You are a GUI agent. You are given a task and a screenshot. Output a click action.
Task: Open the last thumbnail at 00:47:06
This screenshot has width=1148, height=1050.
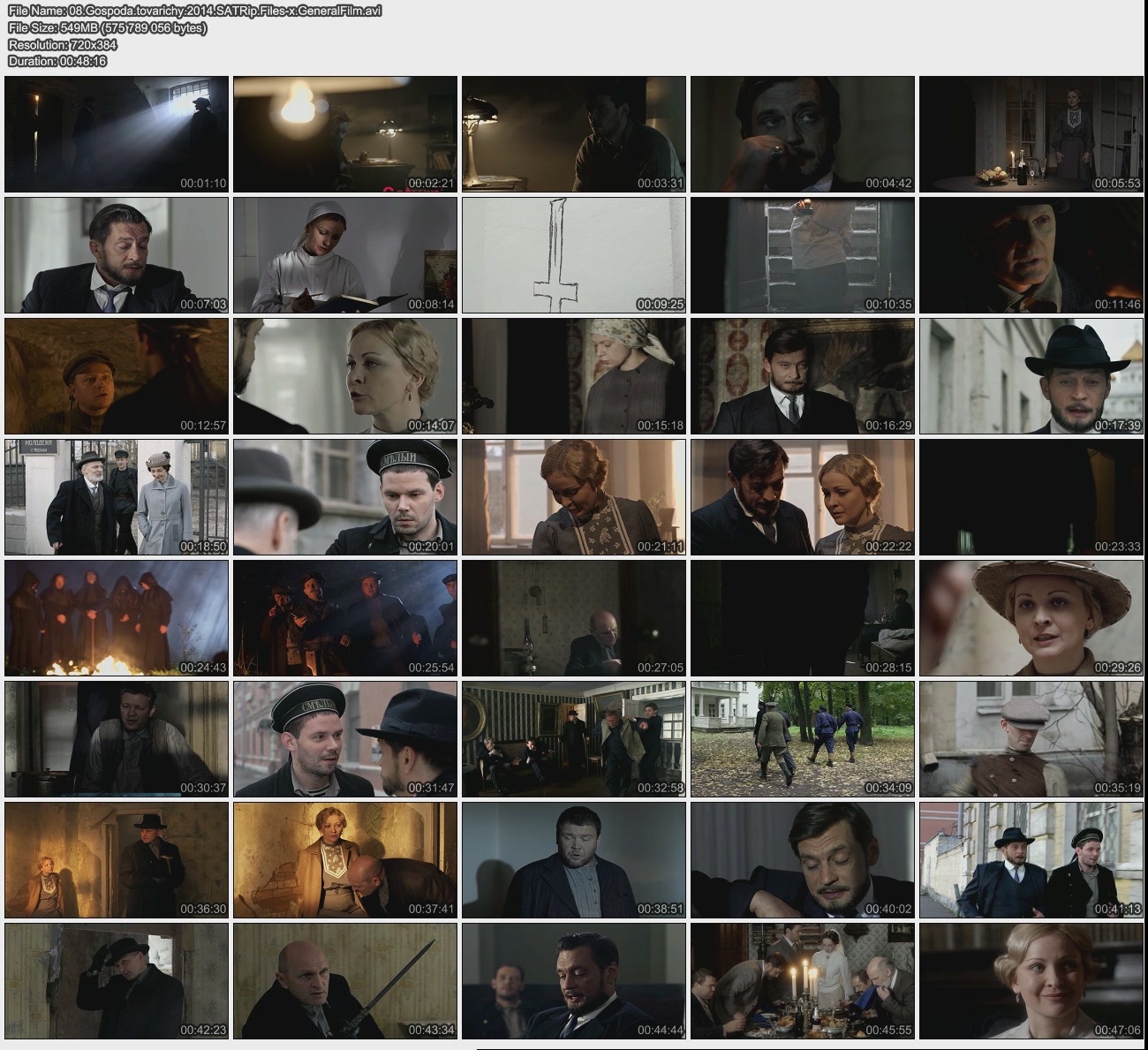1031,981
